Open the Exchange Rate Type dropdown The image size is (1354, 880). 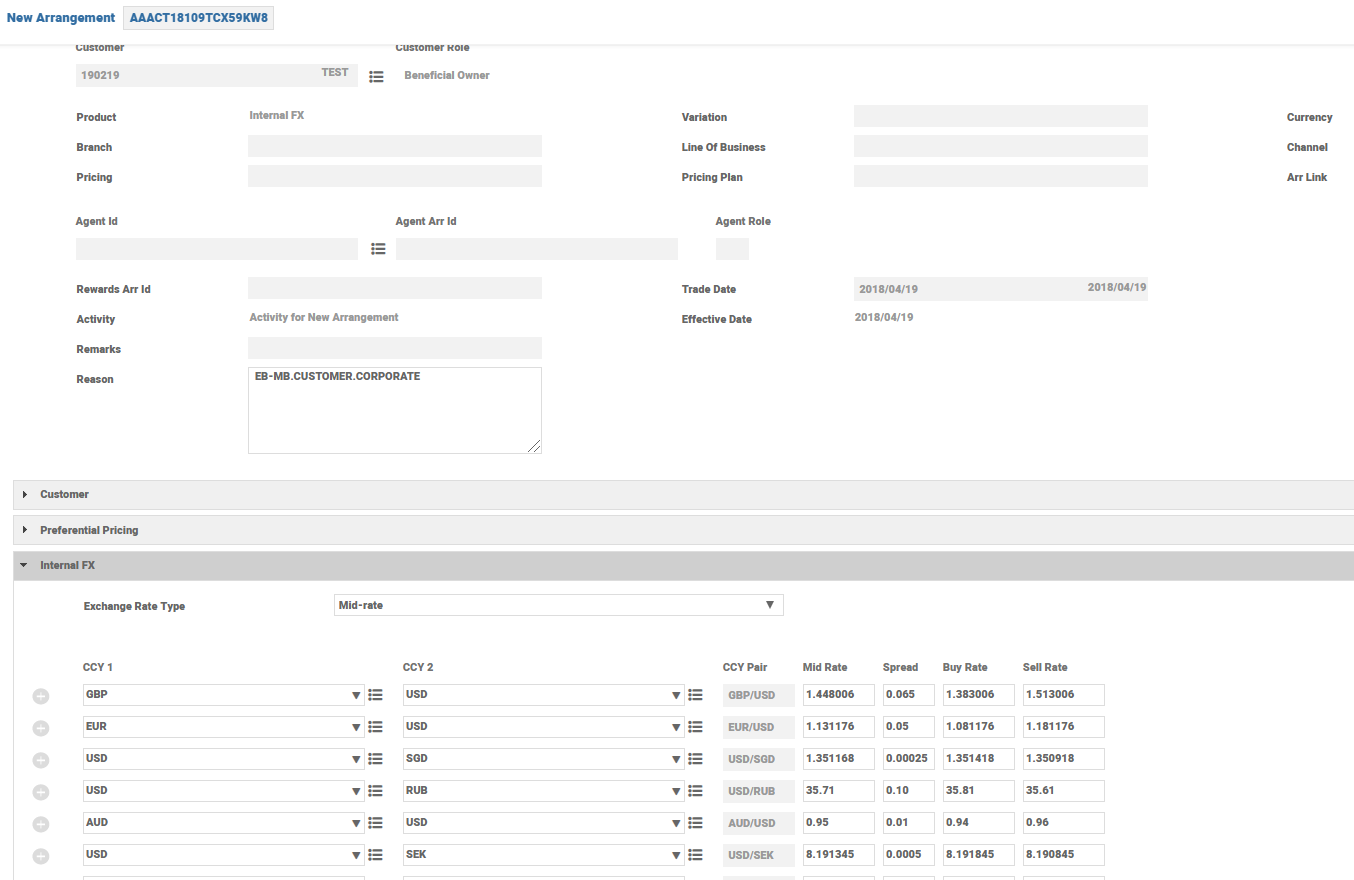tap(558, 605)
